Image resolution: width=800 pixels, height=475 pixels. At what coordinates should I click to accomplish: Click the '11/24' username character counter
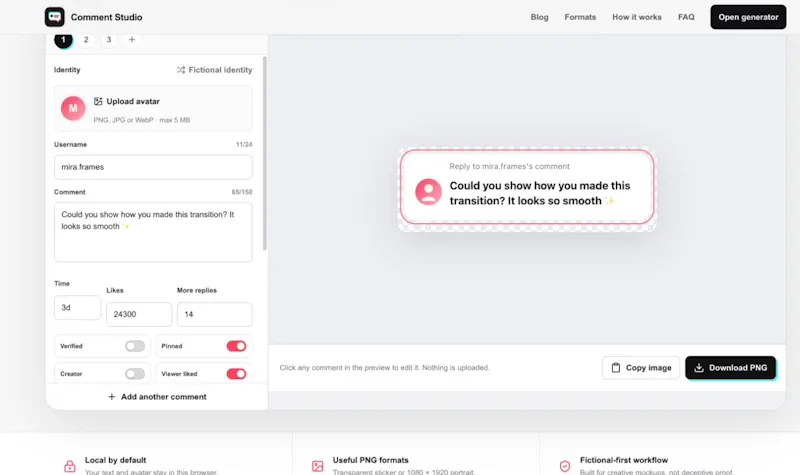[244, 145]
